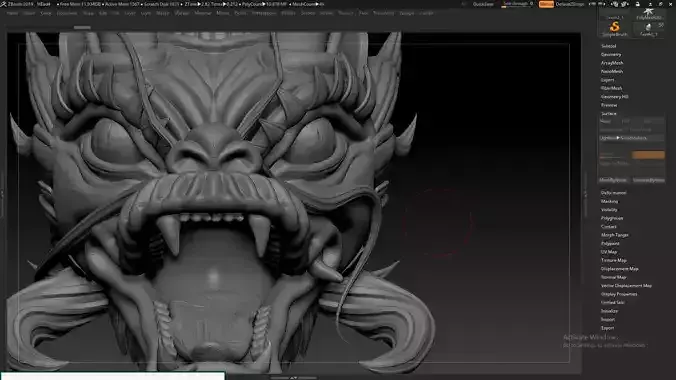Click the right tray divider handle
This screenshot has height=380, width=676.
(x=585, y=194)
